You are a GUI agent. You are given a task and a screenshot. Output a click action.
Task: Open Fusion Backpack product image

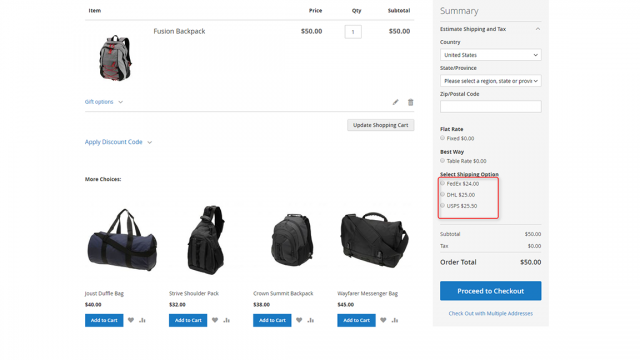116,58
